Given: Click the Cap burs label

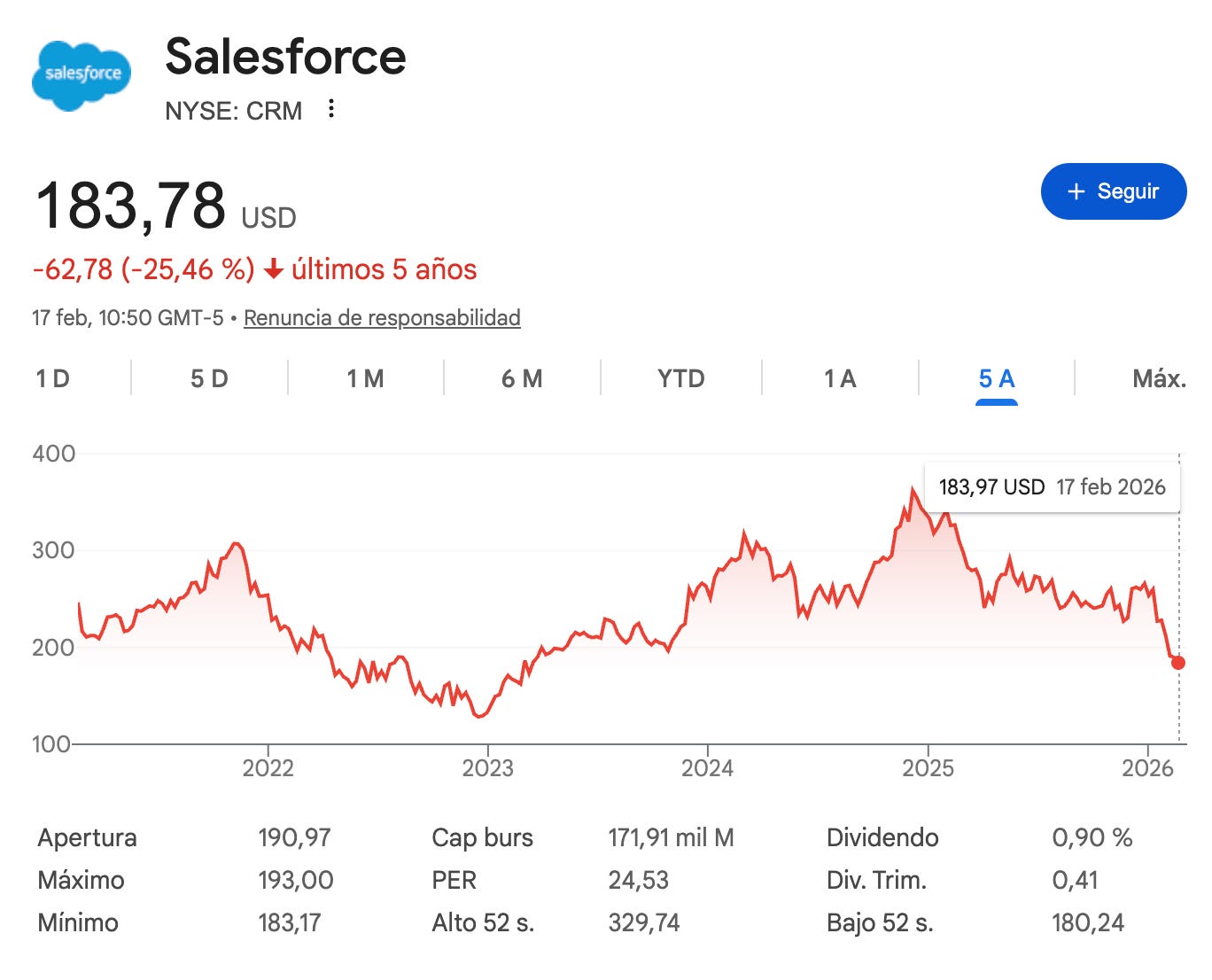Looking at the screenshot, I should pyautogui.click(x=482, y=837).
